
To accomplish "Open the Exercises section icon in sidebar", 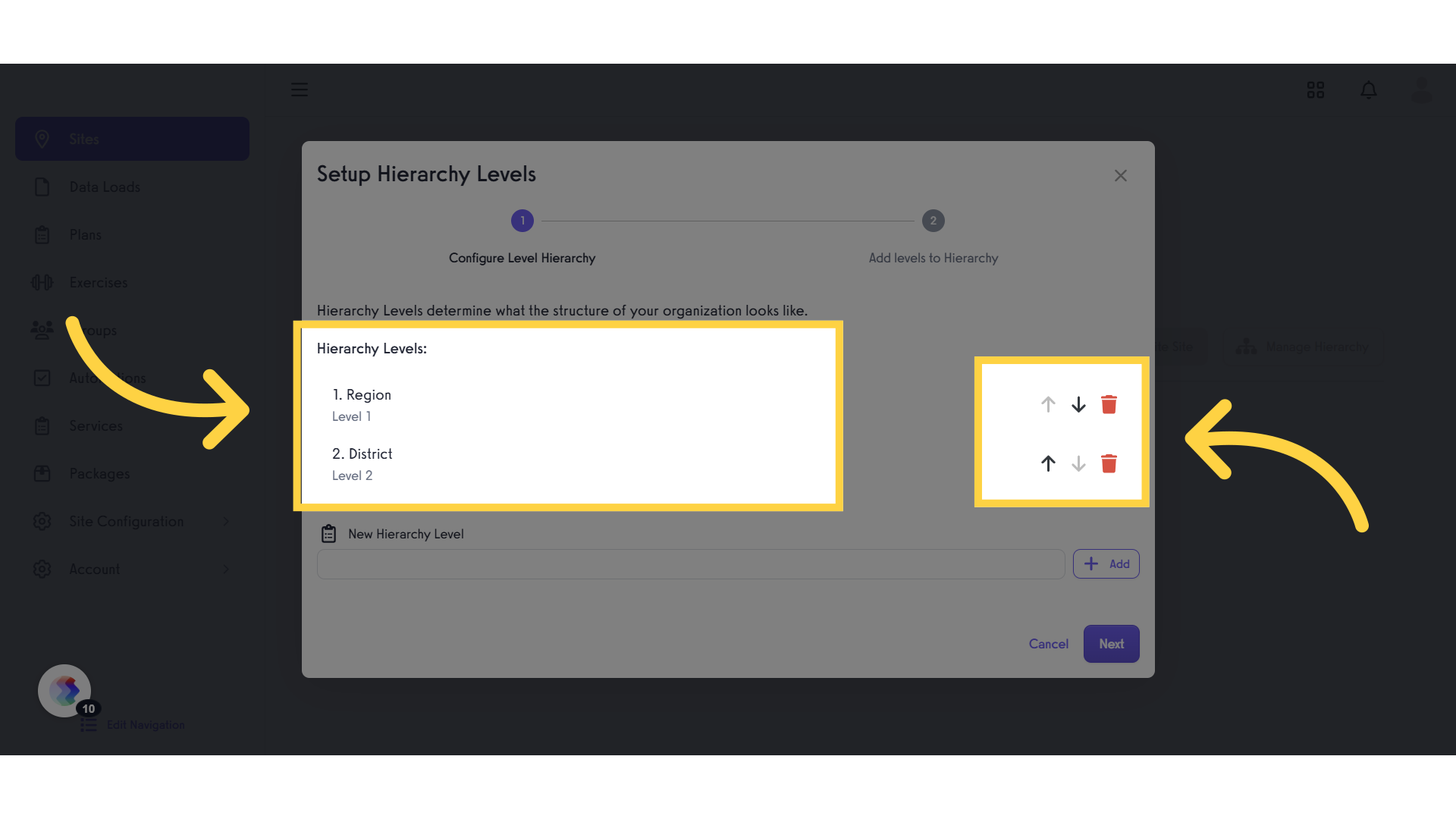I will 42,282.
